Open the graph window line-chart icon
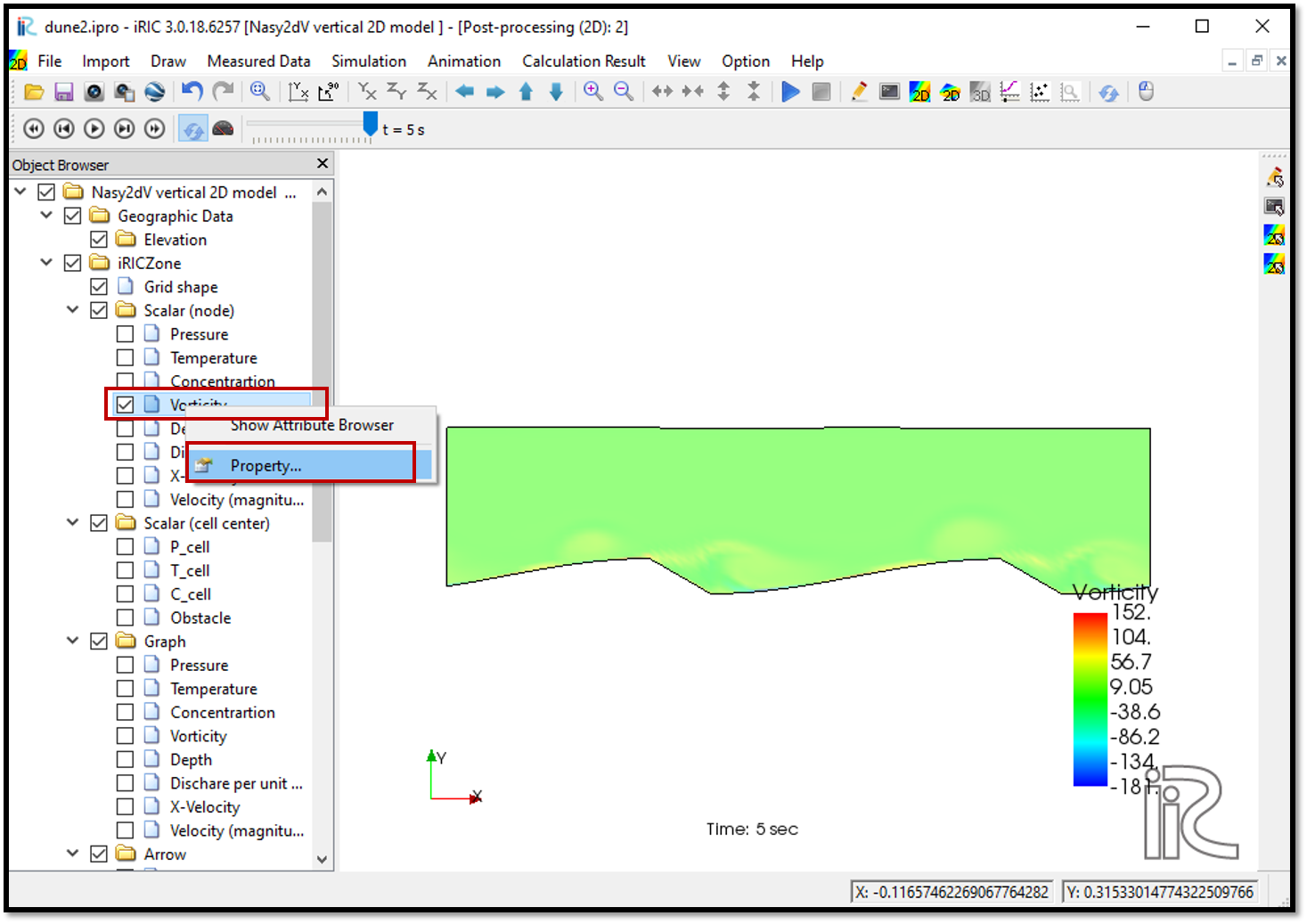The height and width of the screenshot is (924, 1307). [1009, 92]
